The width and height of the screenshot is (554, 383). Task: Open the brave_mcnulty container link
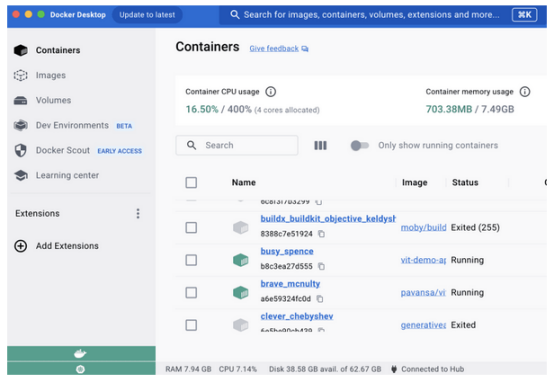(290, 284)
